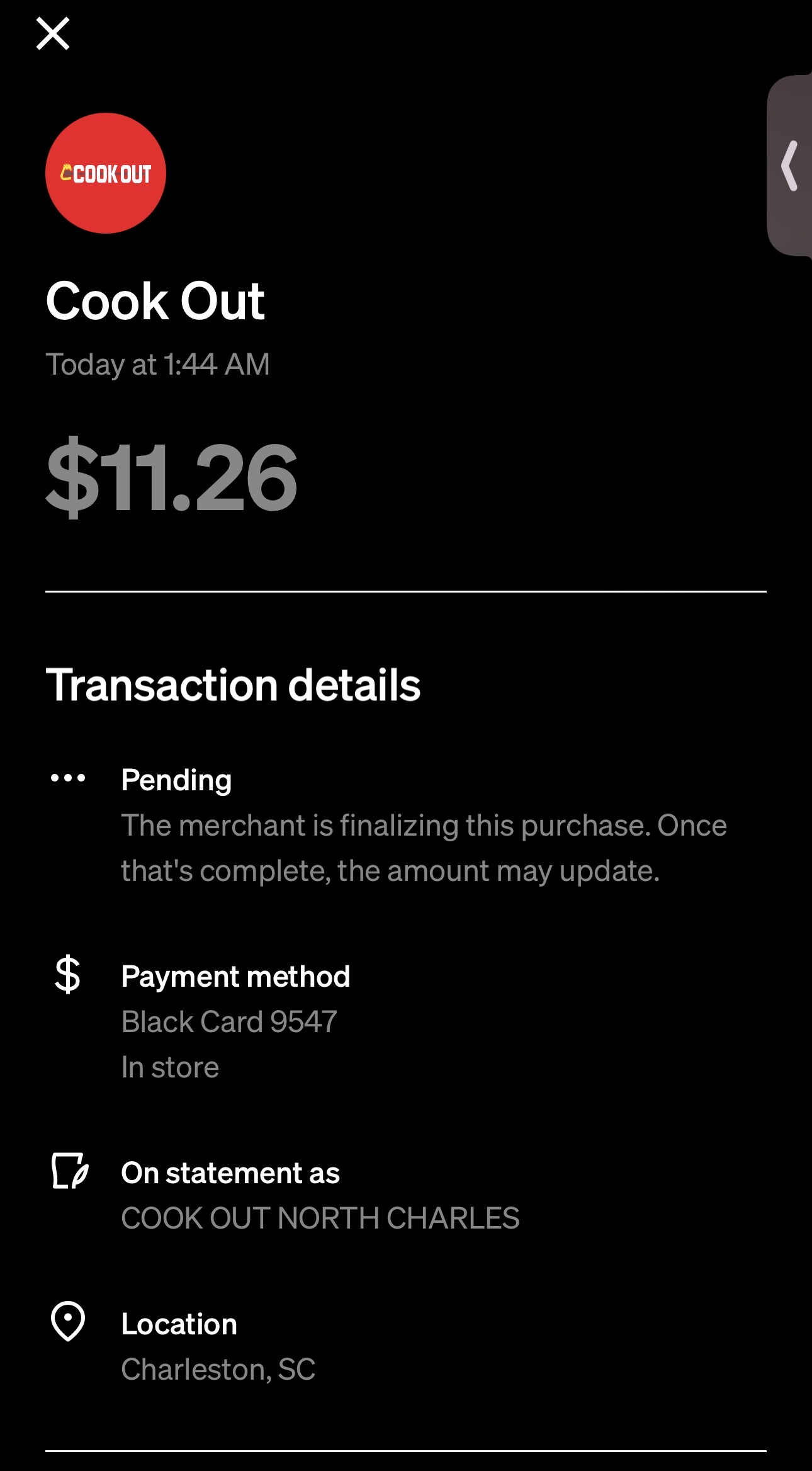Tap the Cook Out merchant logo
This screenshot has height=1471, width=812.
pyautogui.click(x=106, y=173)
